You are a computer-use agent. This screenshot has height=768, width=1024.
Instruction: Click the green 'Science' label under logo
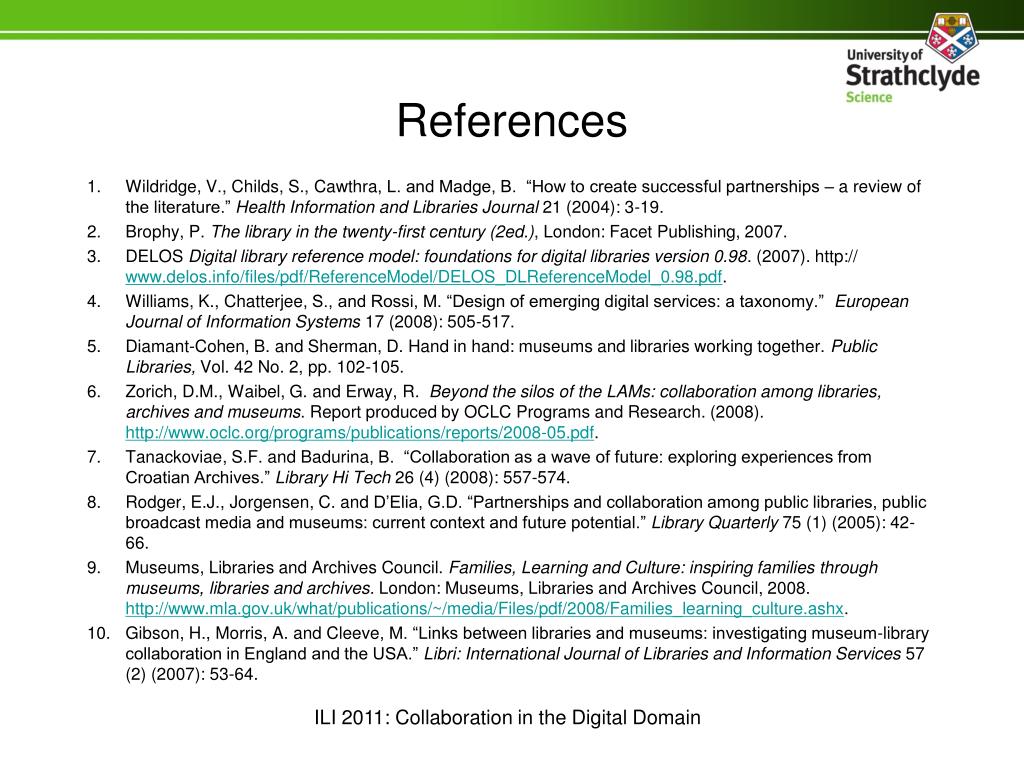(869, 97)
